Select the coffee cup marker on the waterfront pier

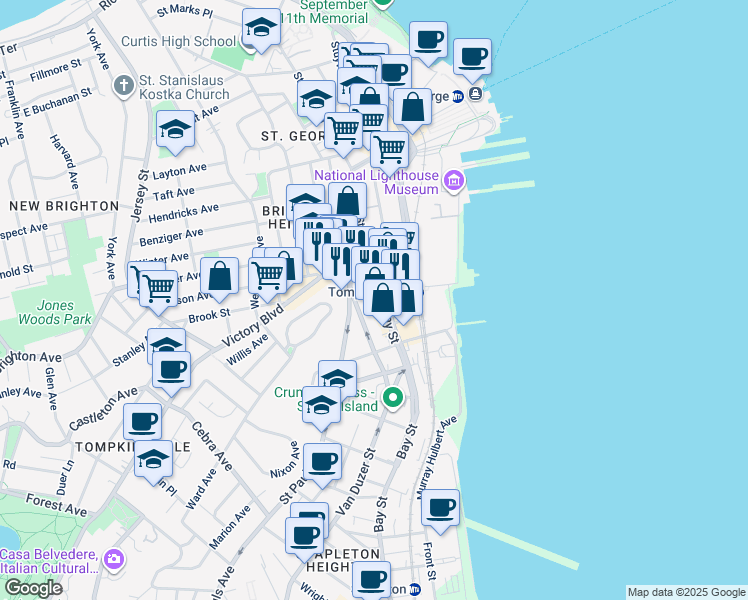(472, 58)
